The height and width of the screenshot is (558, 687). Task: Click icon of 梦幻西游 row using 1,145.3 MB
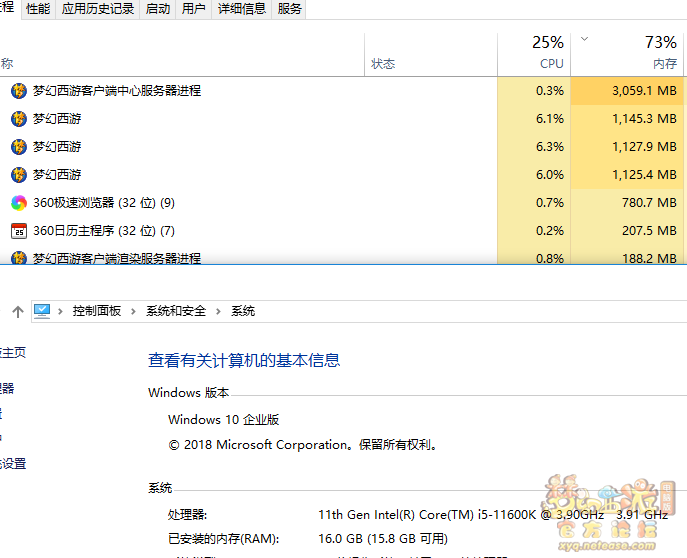(19, 119)
